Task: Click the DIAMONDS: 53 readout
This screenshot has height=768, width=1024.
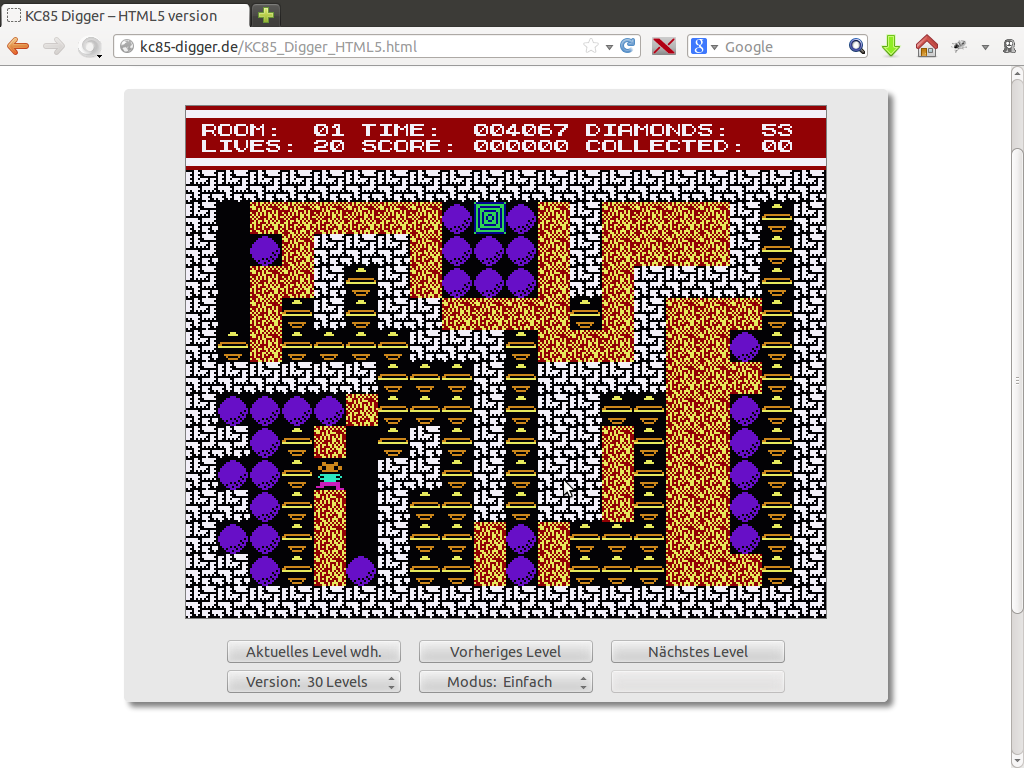Action: pos(689,129)
